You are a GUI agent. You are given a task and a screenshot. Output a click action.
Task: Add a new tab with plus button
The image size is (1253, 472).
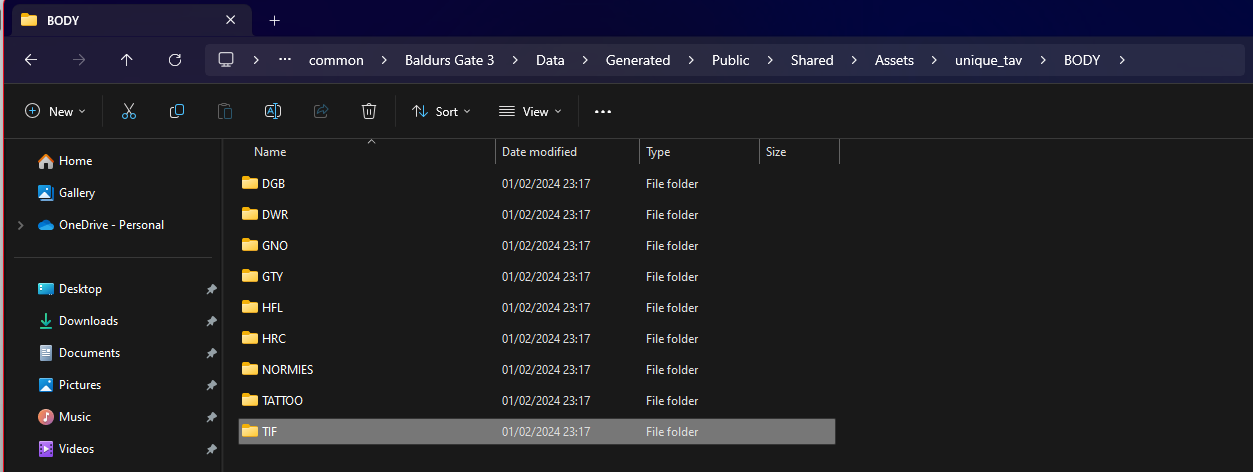click(x=275, y=20)
